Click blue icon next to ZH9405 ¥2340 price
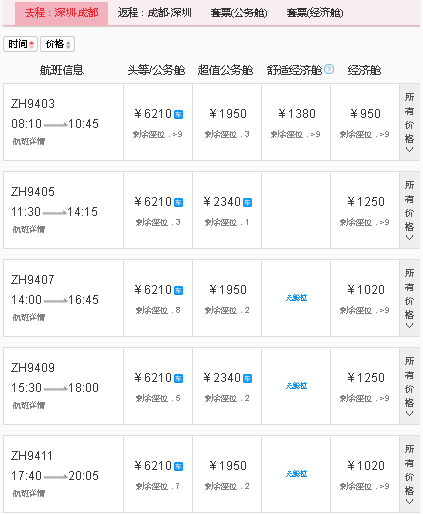Viewport: 423px width, 514px height. pos(247,202)
